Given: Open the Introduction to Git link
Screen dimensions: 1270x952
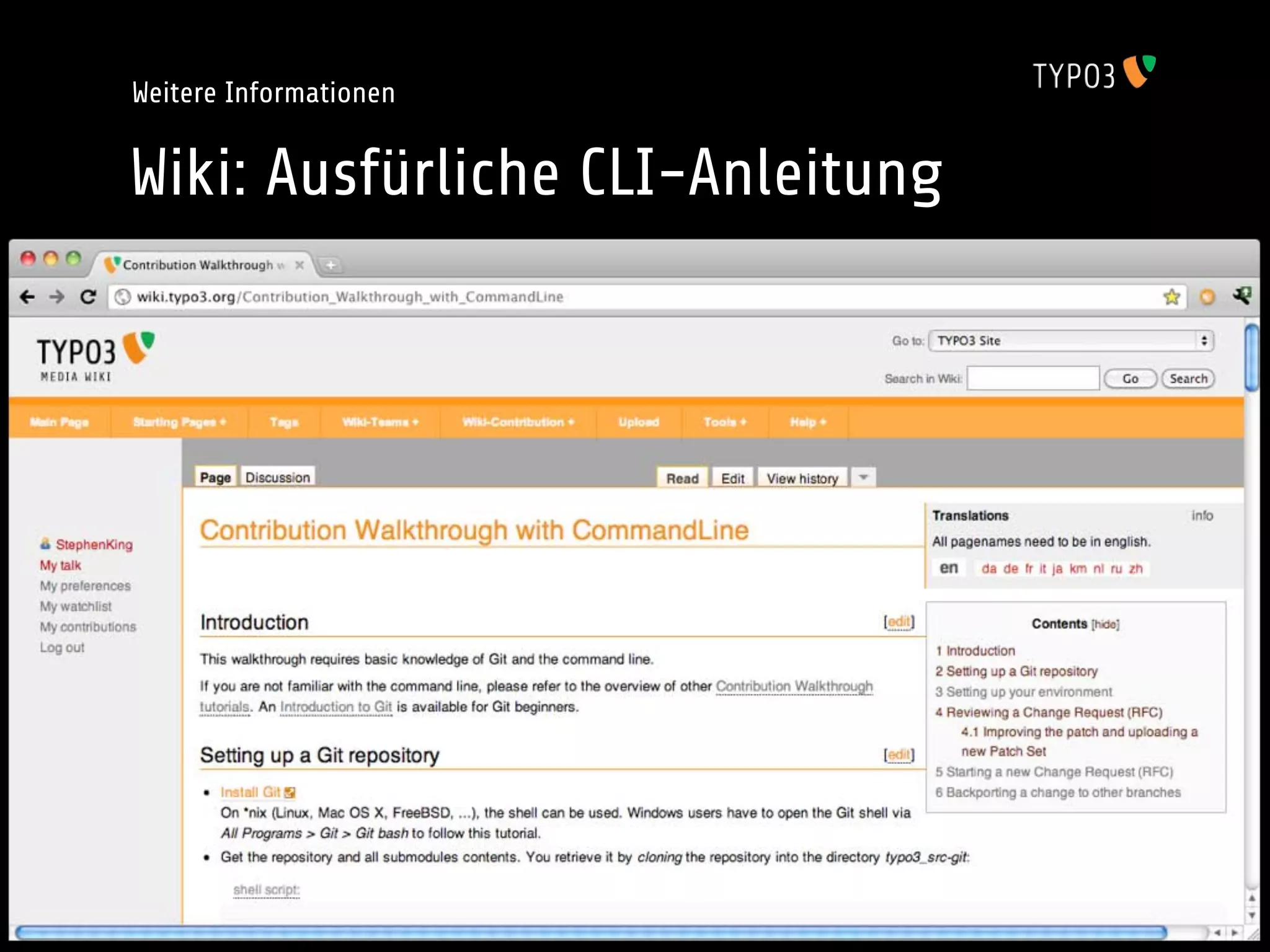Looking at the screenshot, I should [336, 707].
